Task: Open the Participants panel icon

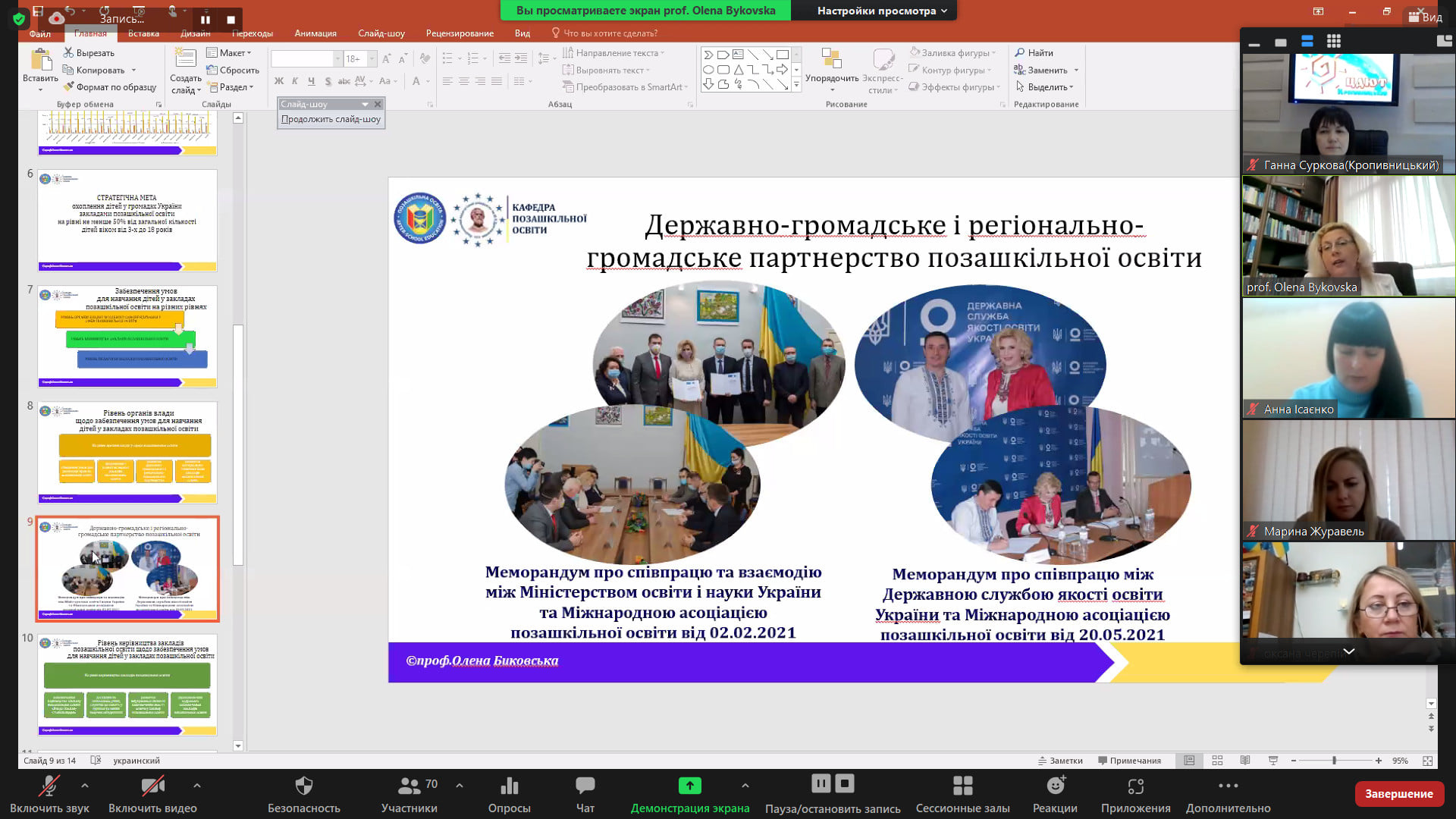Action: tap(409, 786)
